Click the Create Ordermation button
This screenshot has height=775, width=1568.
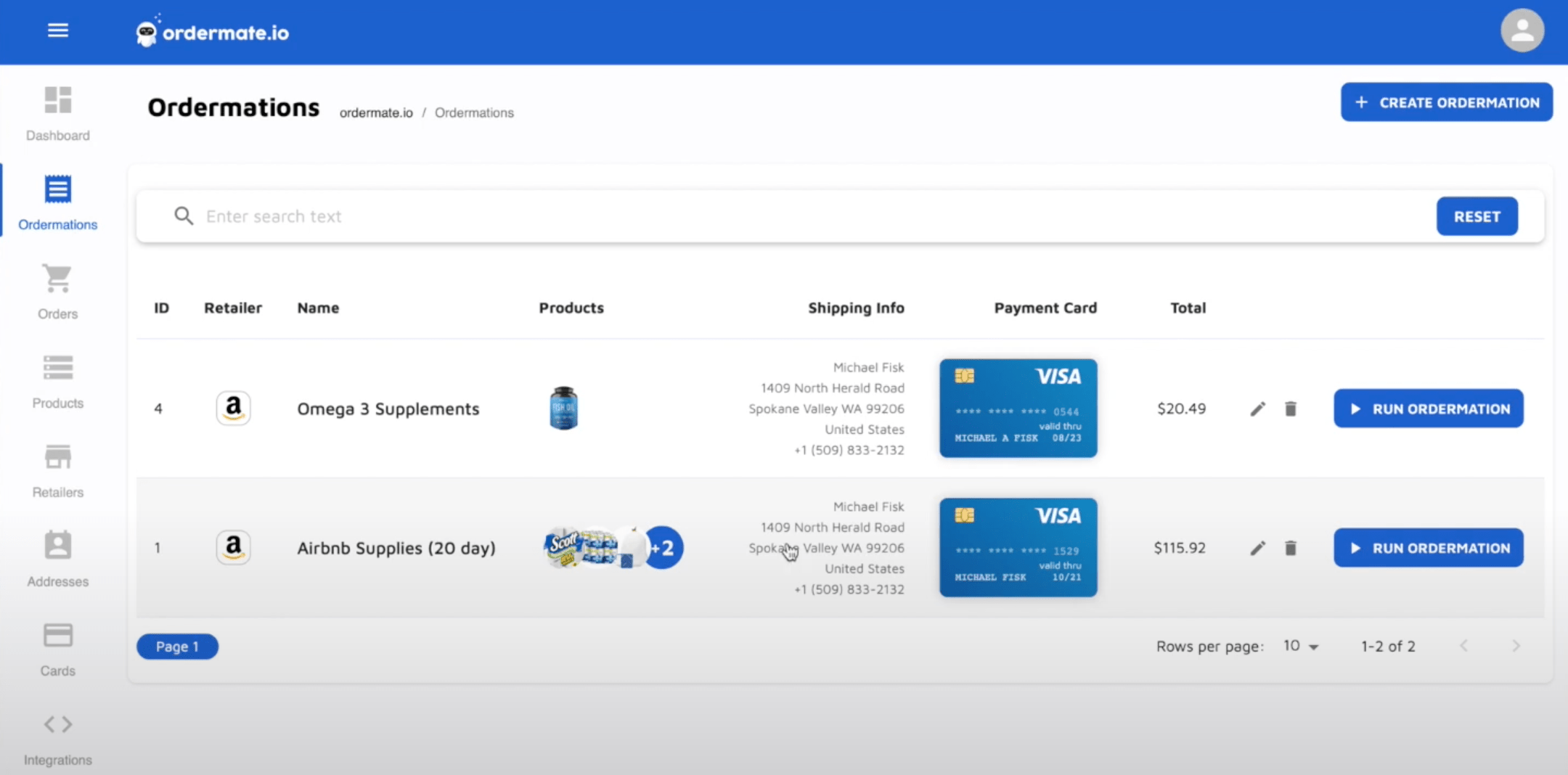[x=1445, y=102]
